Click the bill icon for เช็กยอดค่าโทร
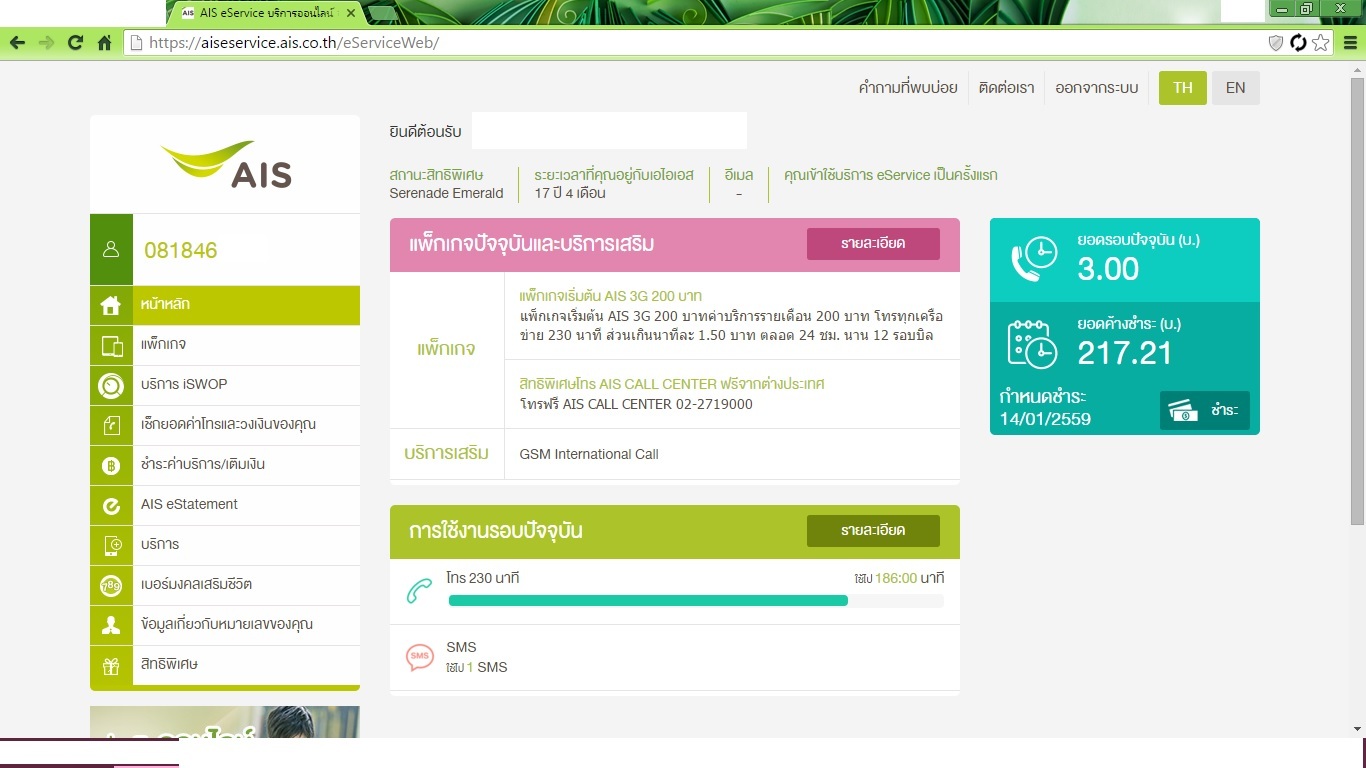The width and height of the screenshot is (1366, 768). coord(111,425)
